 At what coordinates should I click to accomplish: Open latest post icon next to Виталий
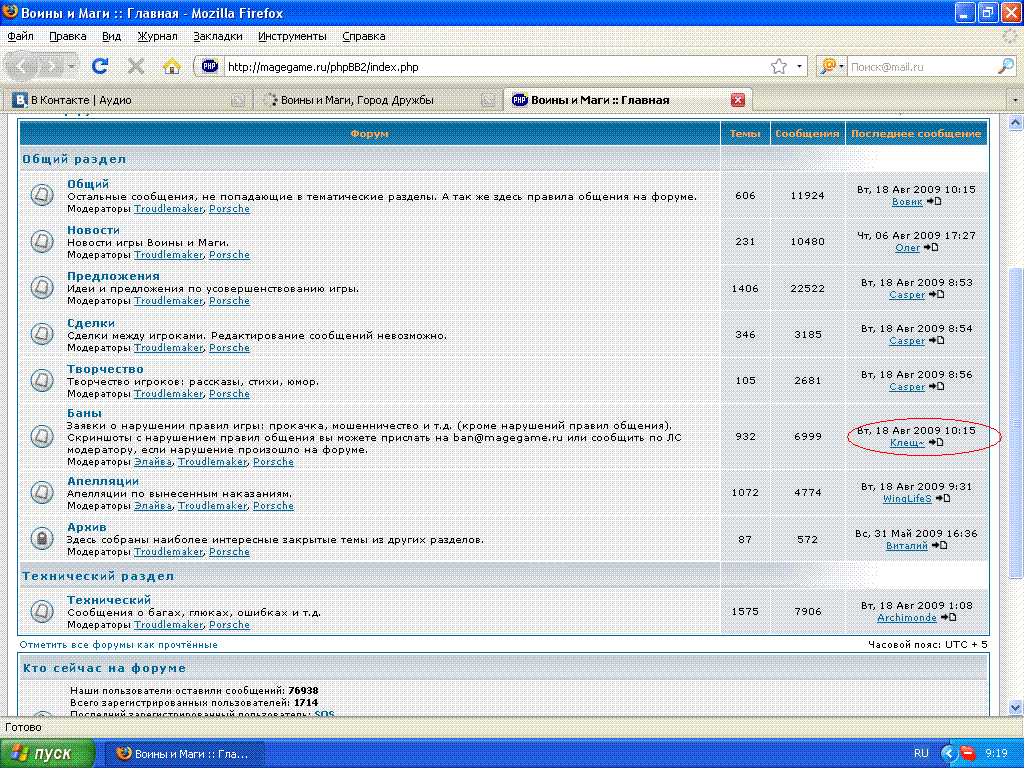click(939, 545)
